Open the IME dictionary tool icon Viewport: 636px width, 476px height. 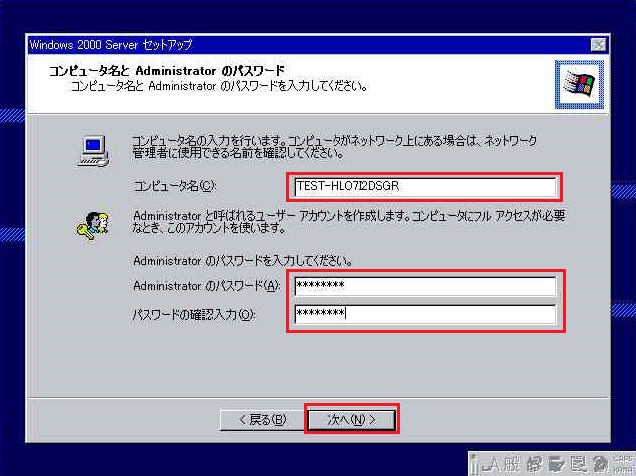(x=557, y=464)
